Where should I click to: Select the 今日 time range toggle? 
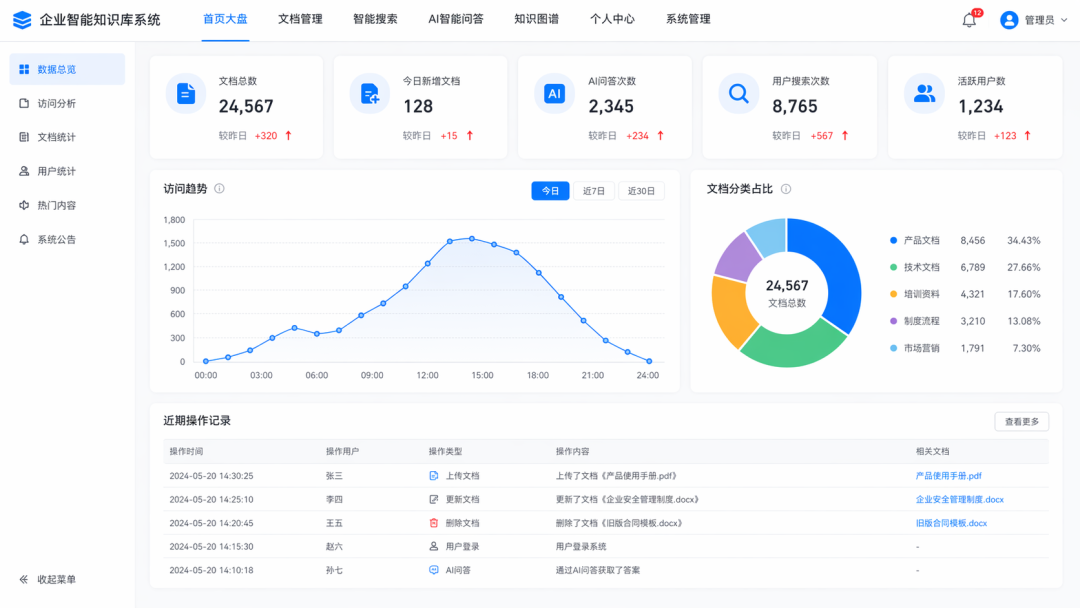550,191
